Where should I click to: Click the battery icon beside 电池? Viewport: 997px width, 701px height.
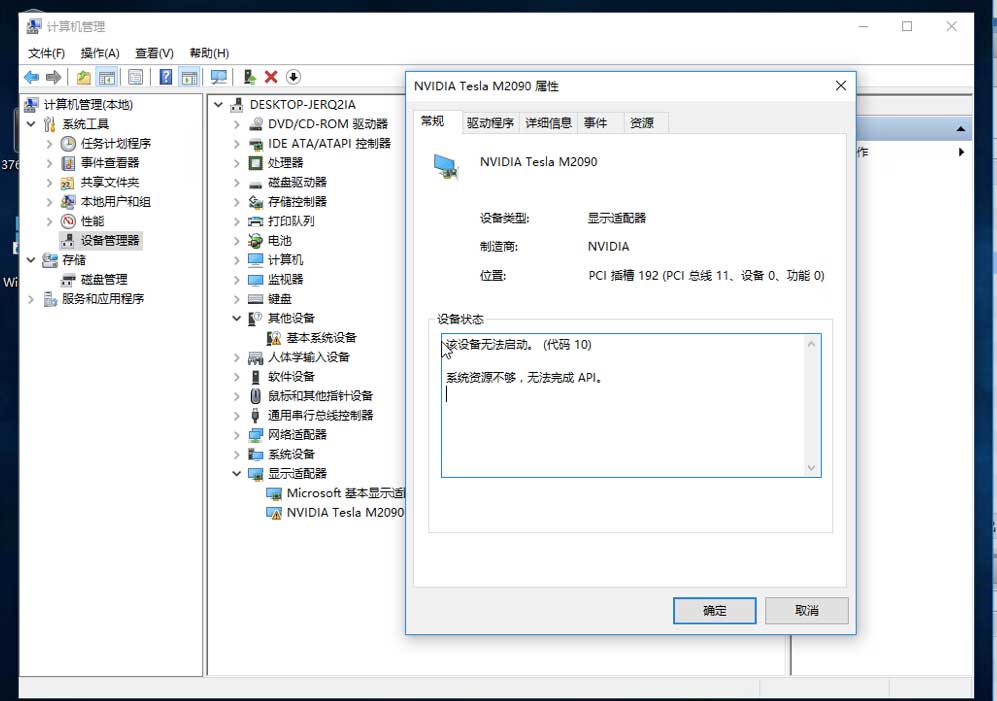click(256, 241)
